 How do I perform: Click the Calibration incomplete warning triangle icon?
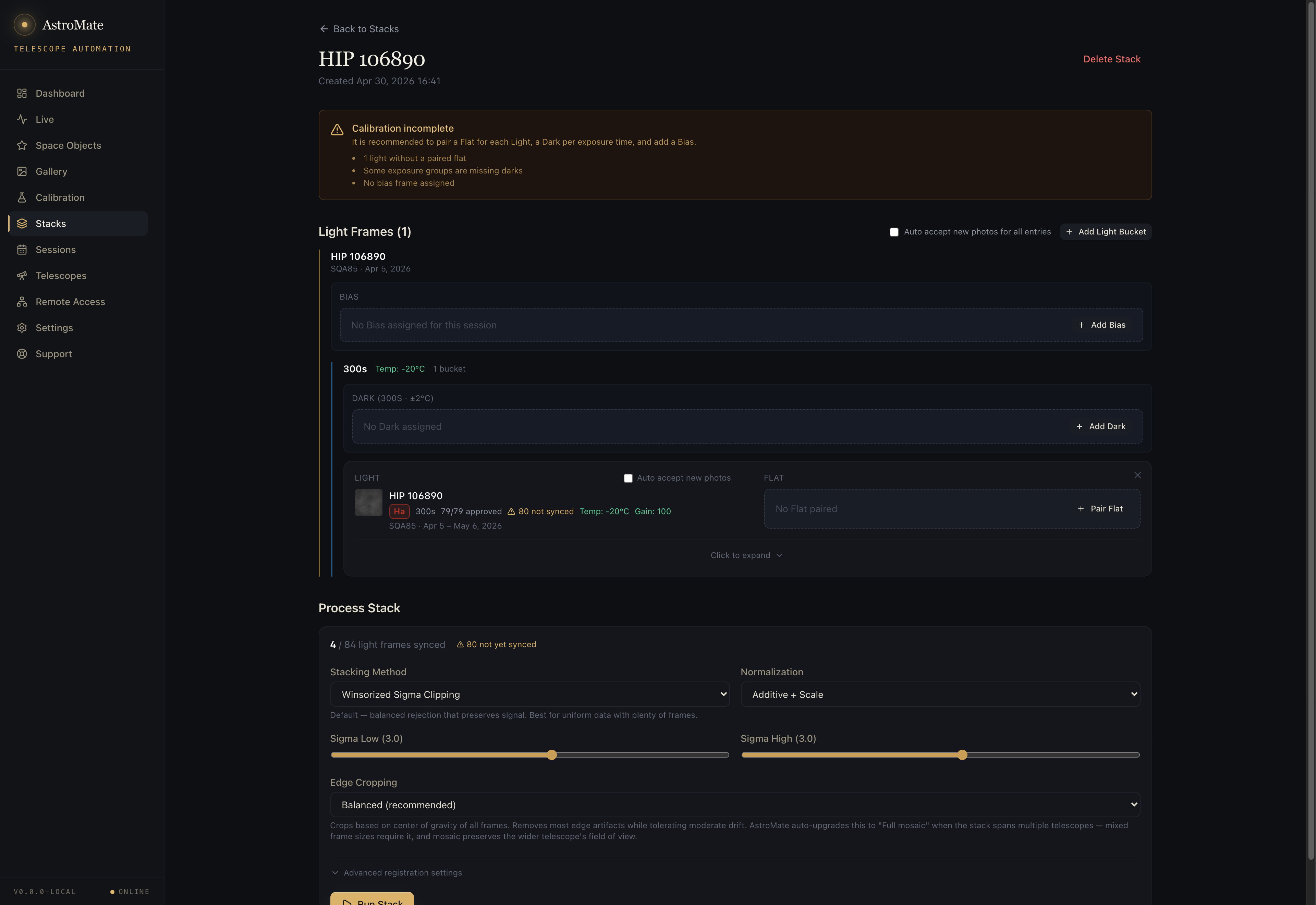[337, 130]
